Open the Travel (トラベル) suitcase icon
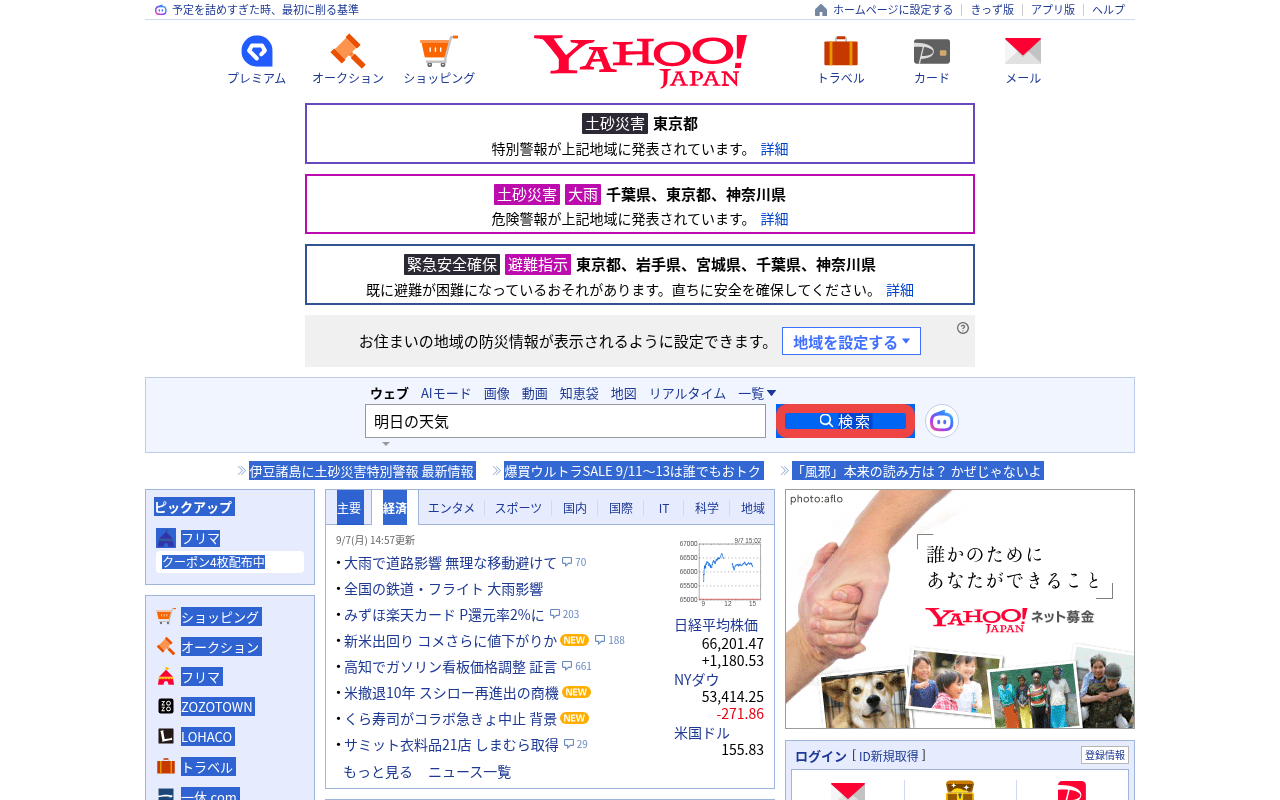This screenshot has width=1280, height=800. click(x=841, y=51)
